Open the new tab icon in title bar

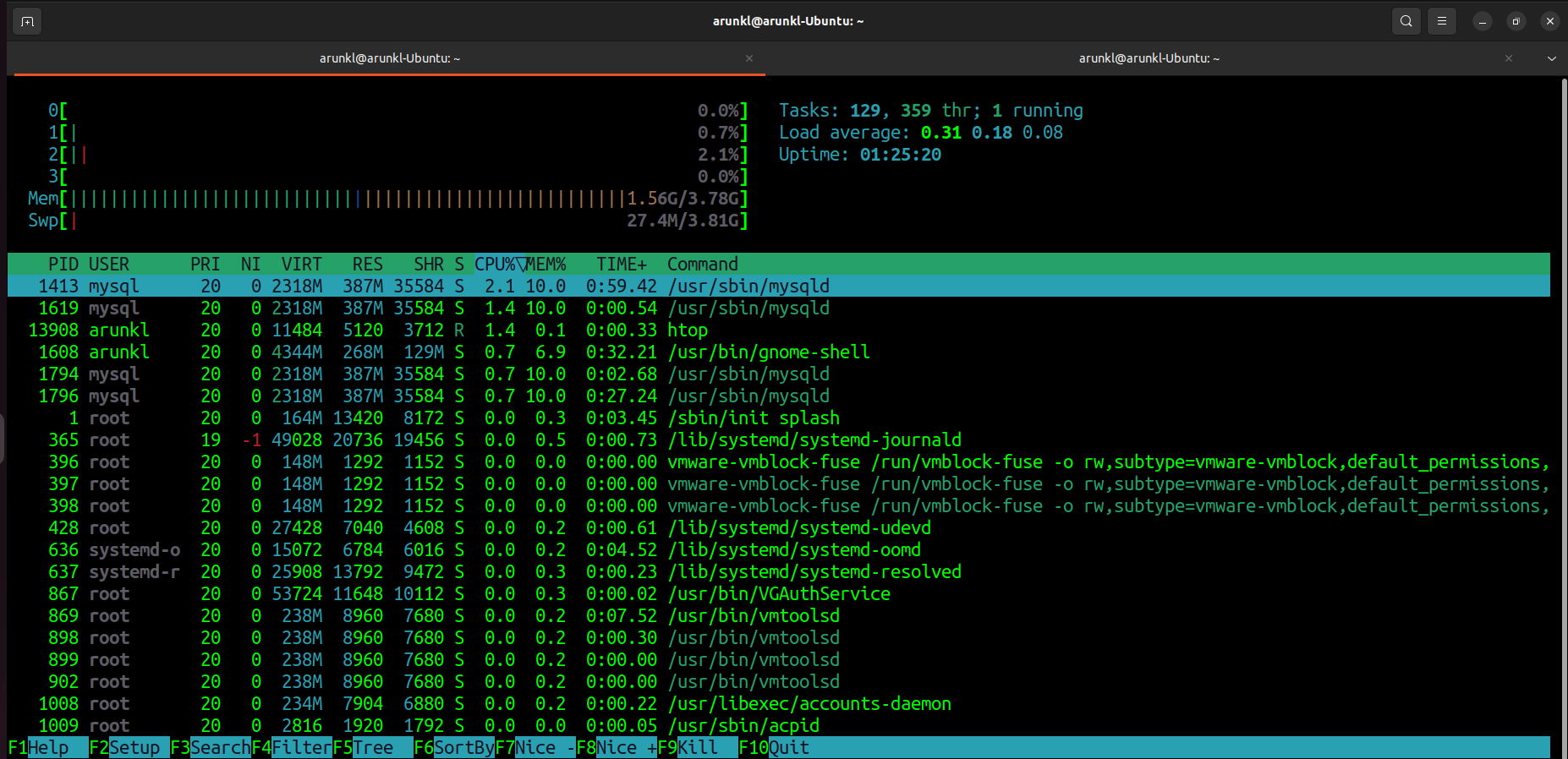[x=28, y=21]
